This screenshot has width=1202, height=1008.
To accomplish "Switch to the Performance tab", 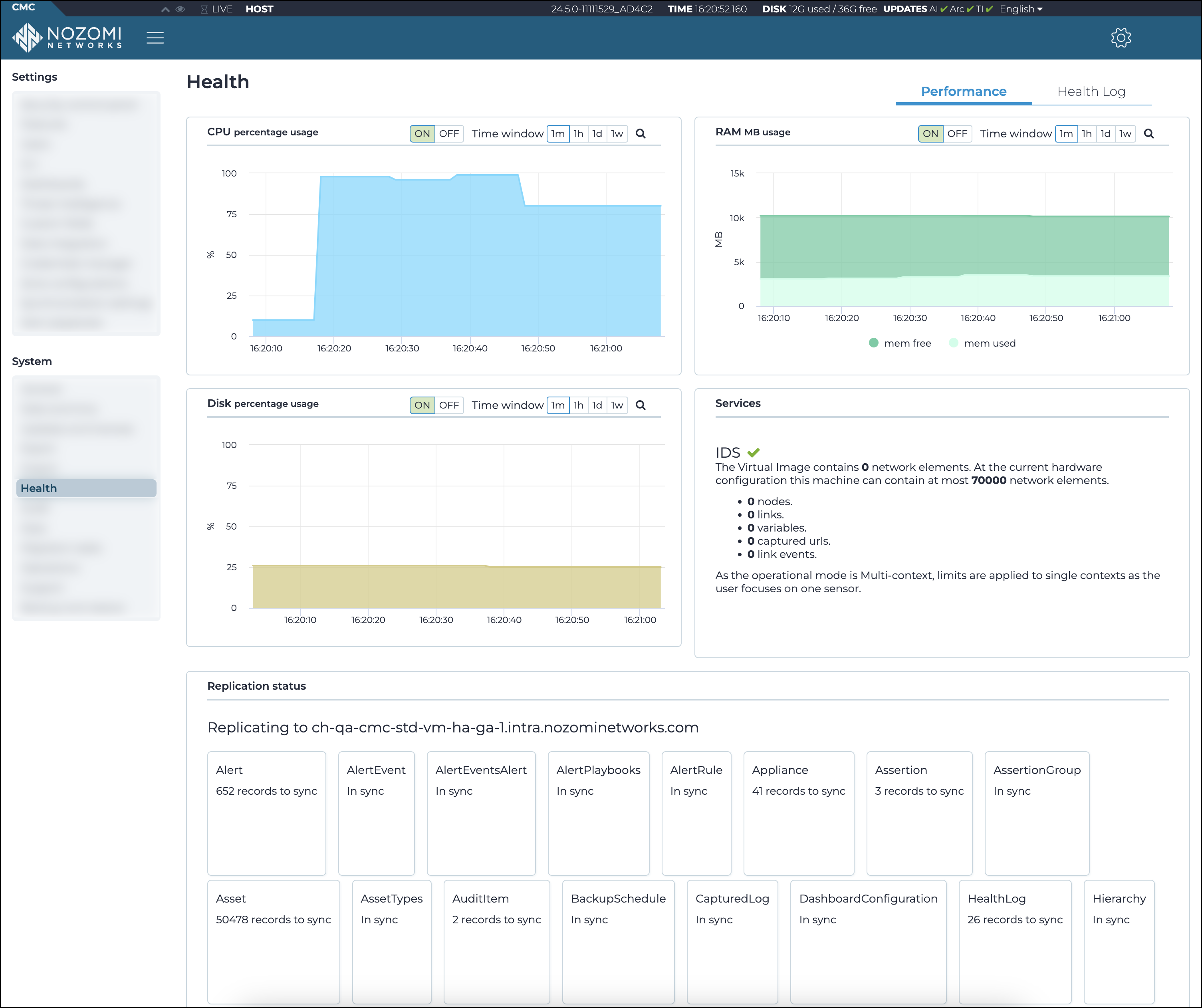I will 964,91.
